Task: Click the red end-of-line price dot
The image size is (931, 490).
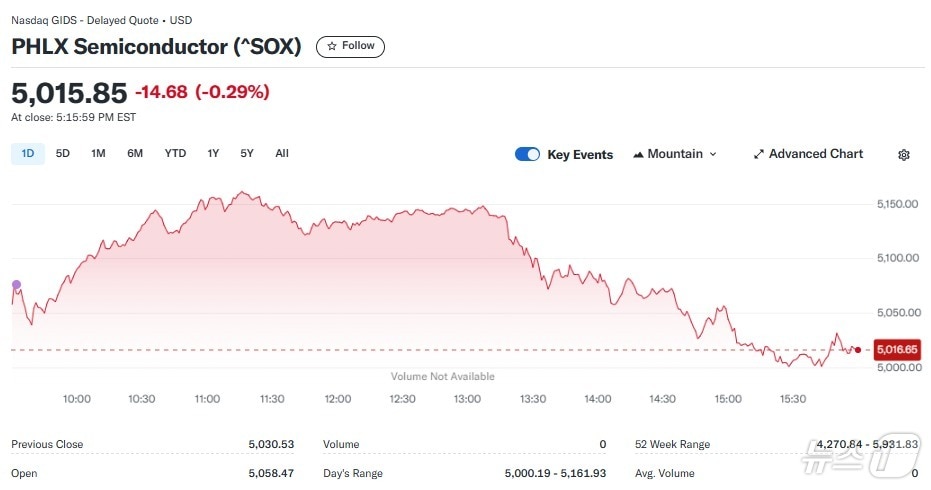Action: tap(858, 350)
